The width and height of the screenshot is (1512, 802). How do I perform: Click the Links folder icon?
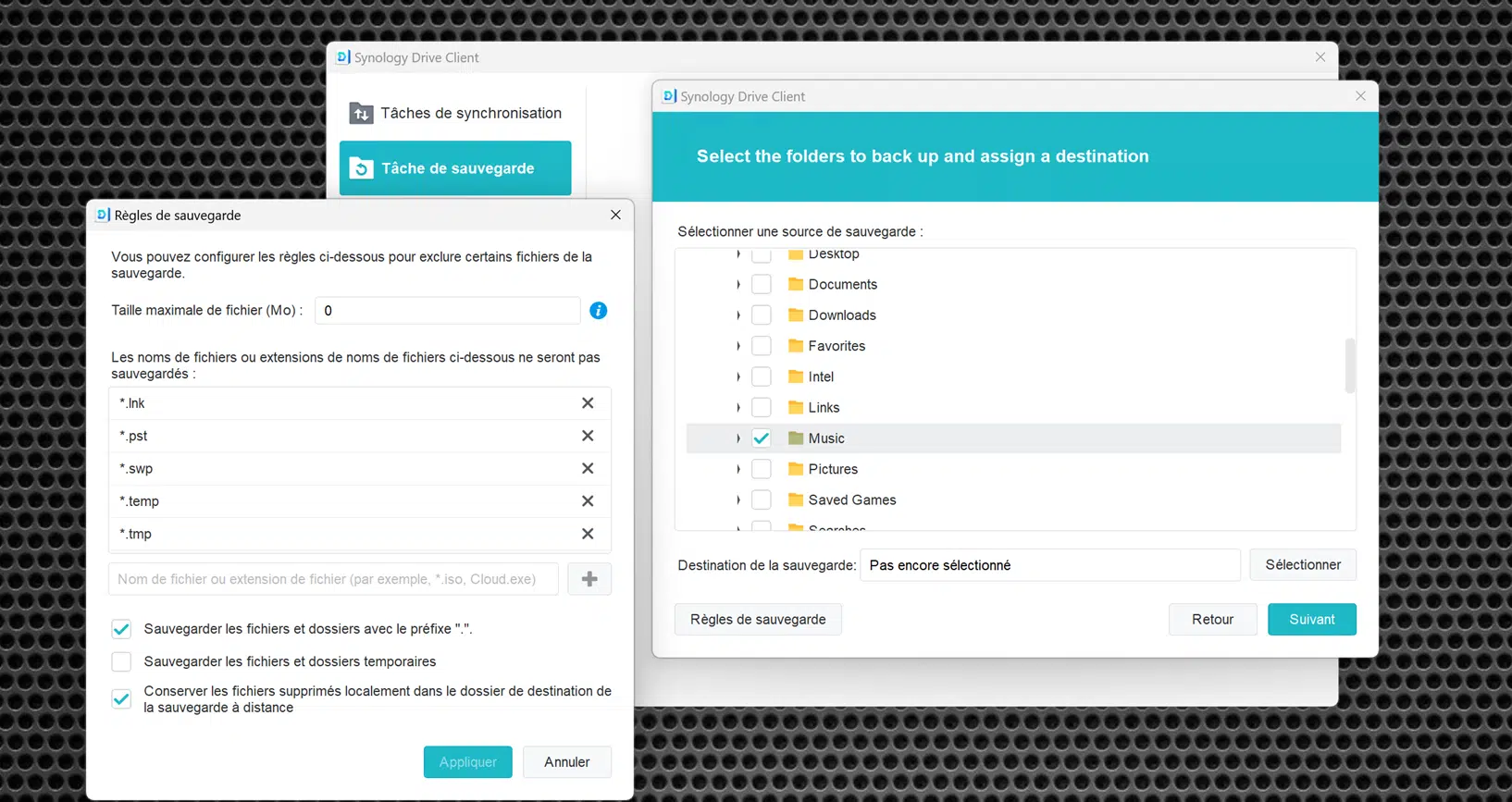(796, 407)
